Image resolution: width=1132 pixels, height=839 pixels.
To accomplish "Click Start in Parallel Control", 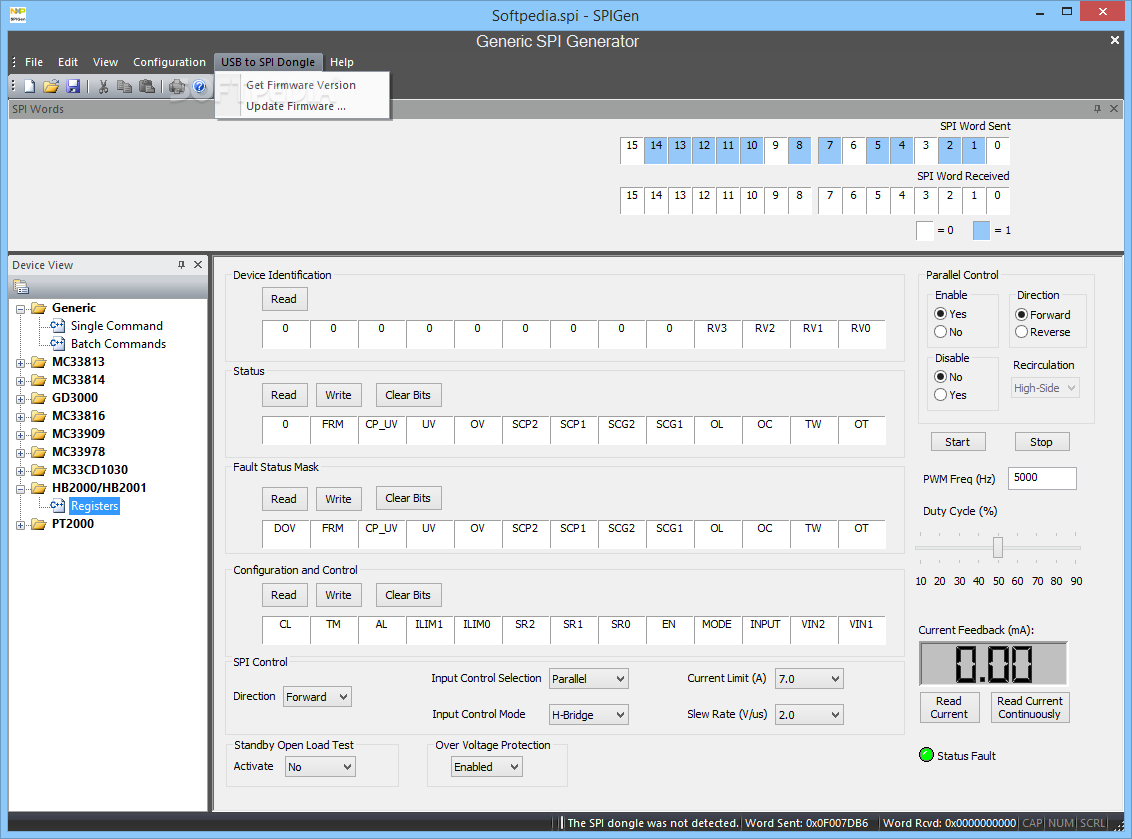I will tap(957, 442).
